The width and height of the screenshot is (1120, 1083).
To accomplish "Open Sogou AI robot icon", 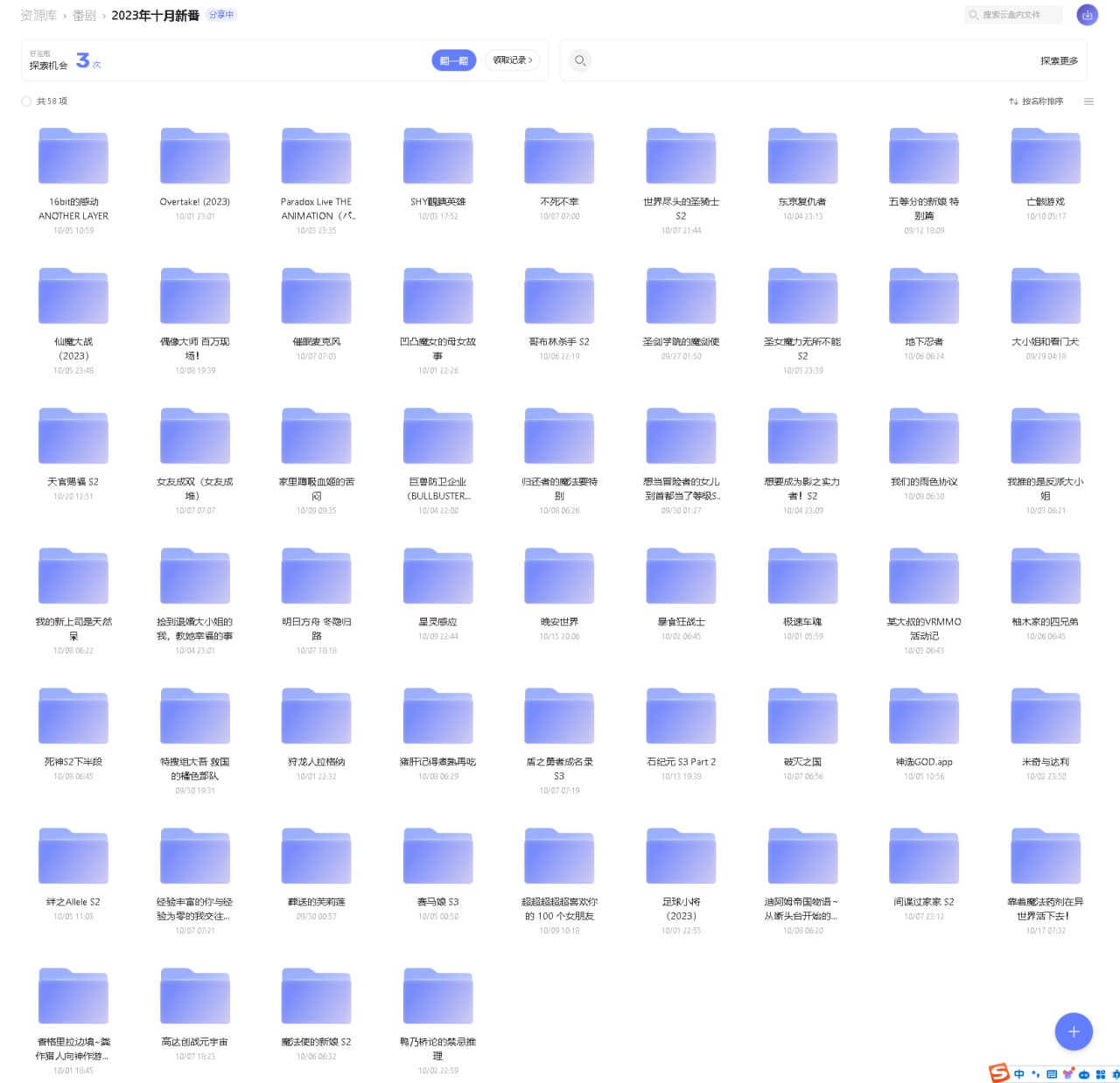I will (x=1083, y=1074).
